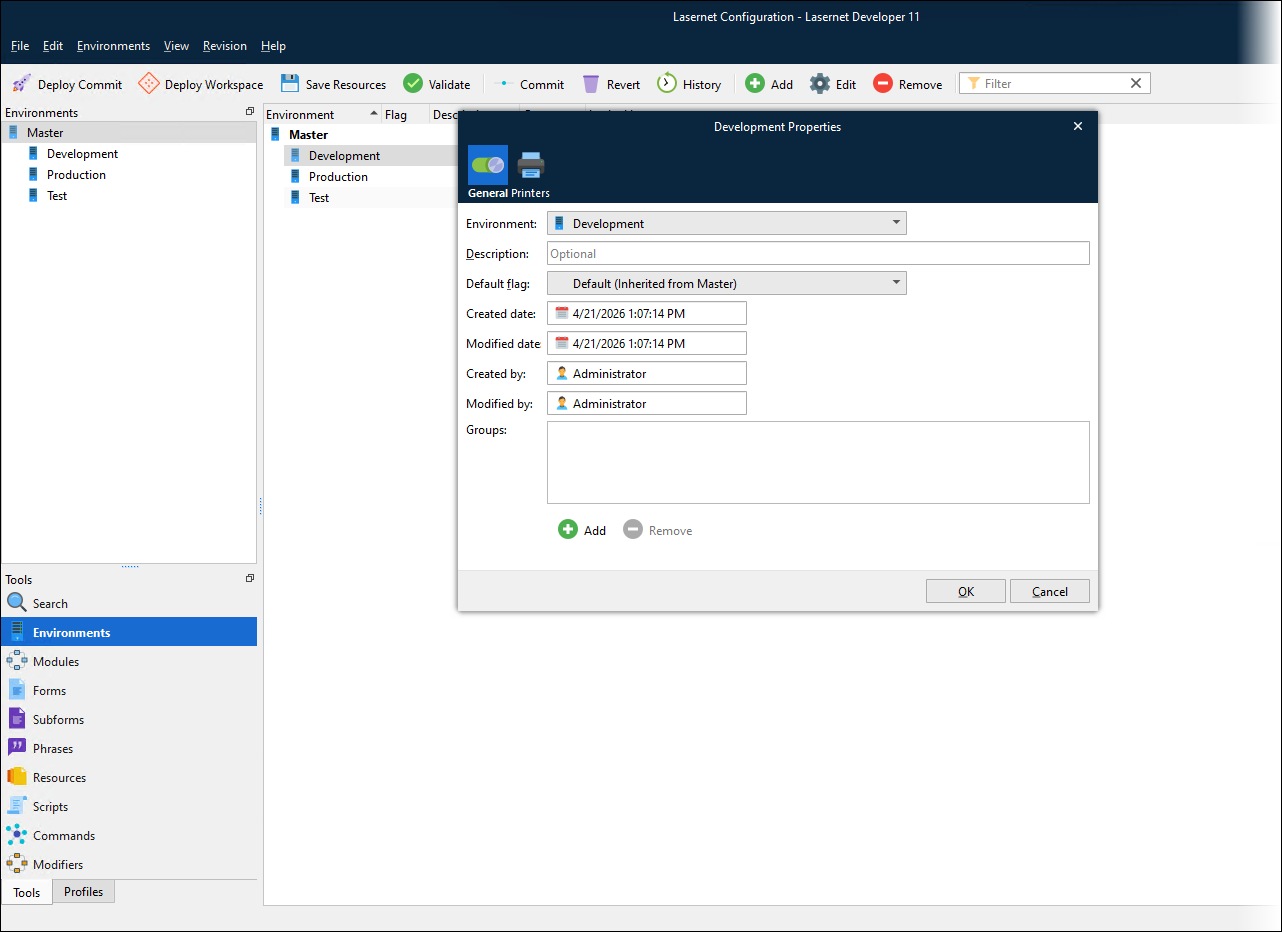Image resolution: width=1282 pixels, height=932 pixels.
Task: Select Environments in the Tools panel
Action: [129, 632]
